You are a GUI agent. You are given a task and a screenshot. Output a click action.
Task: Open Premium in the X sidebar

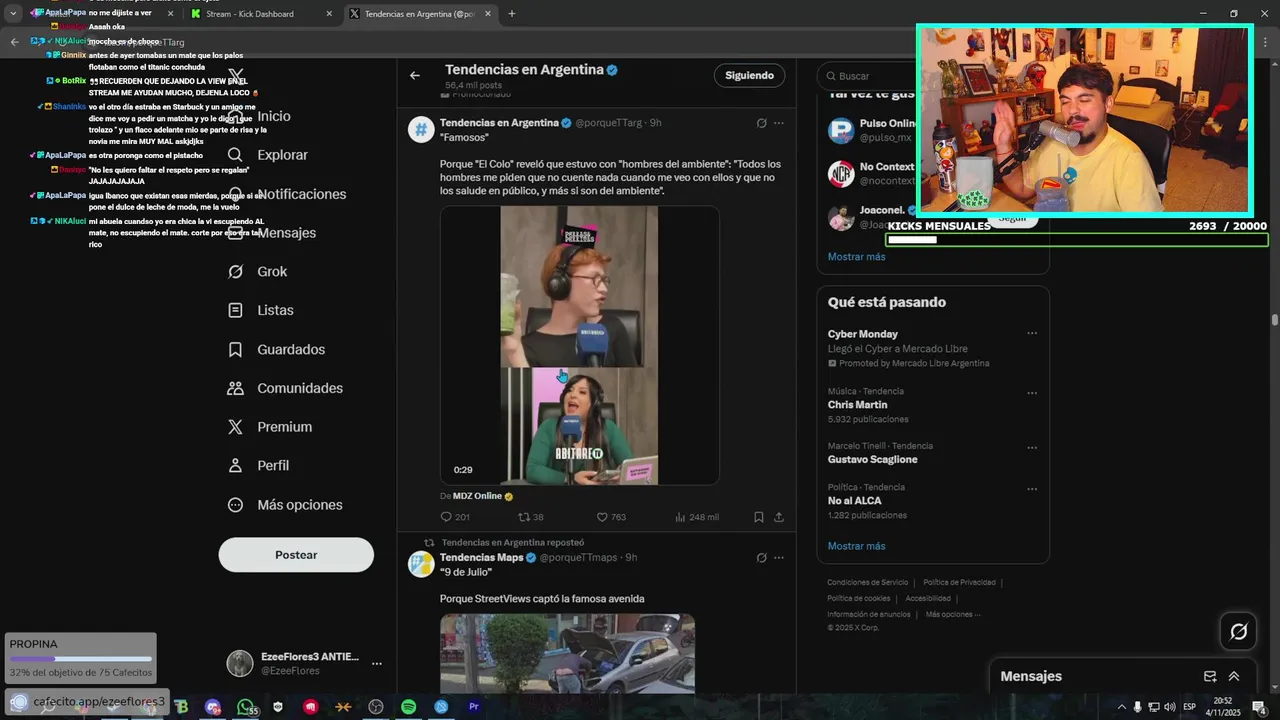[x=270, y=427]
